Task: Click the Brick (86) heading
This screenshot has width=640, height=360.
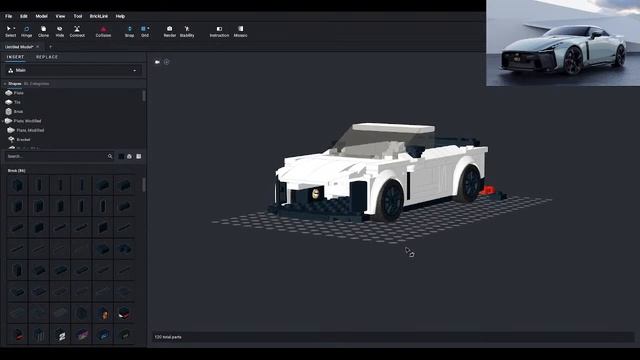Action: [16, 171]
